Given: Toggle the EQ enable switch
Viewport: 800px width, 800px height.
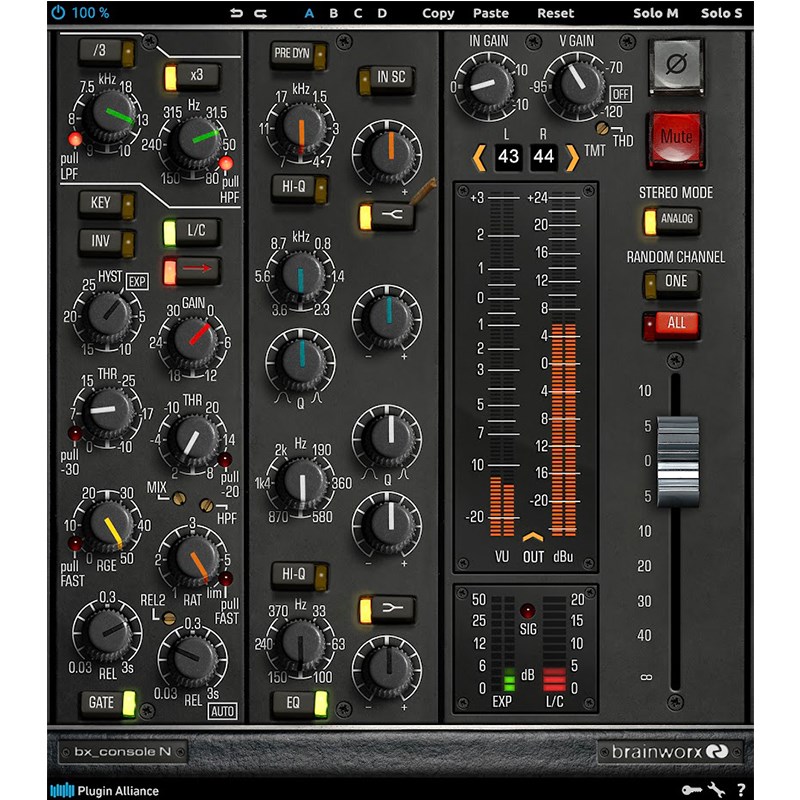Looking at the screenshot, I should click(x=300, y=703).
